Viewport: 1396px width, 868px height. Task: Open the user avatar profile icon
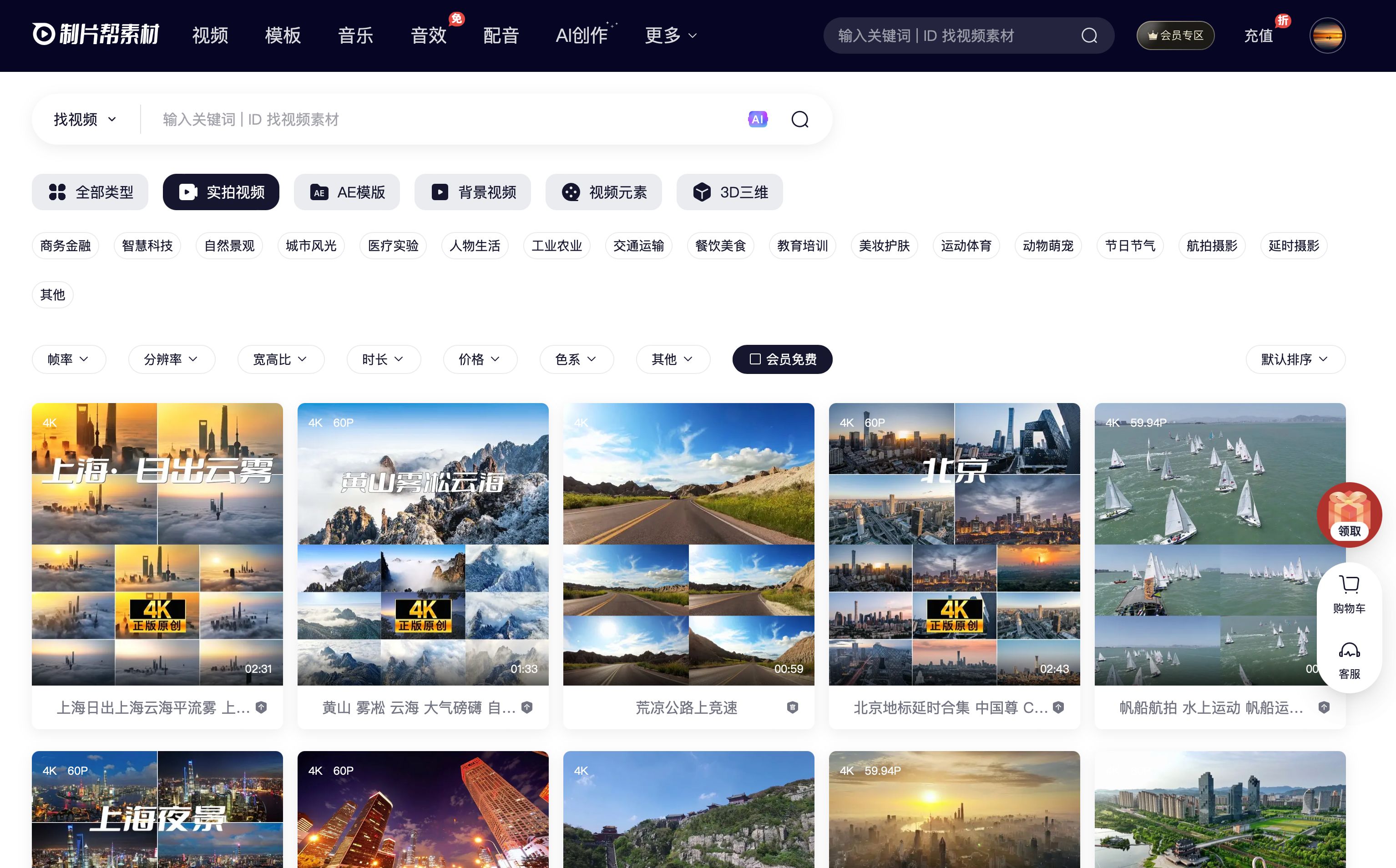coord(1327,35)
